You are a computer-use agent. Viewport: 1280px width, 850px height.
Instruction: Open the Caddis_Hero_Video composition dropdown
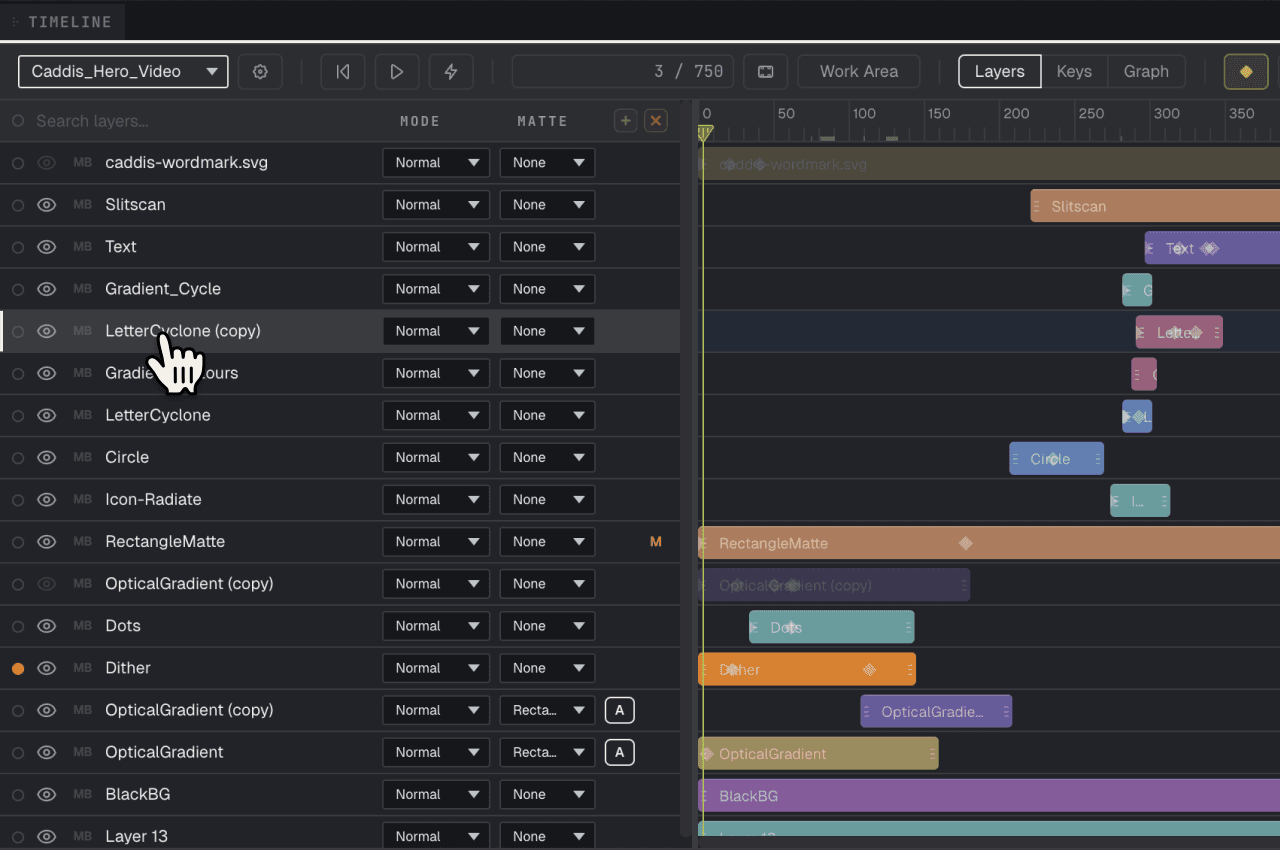click(123, 72)
